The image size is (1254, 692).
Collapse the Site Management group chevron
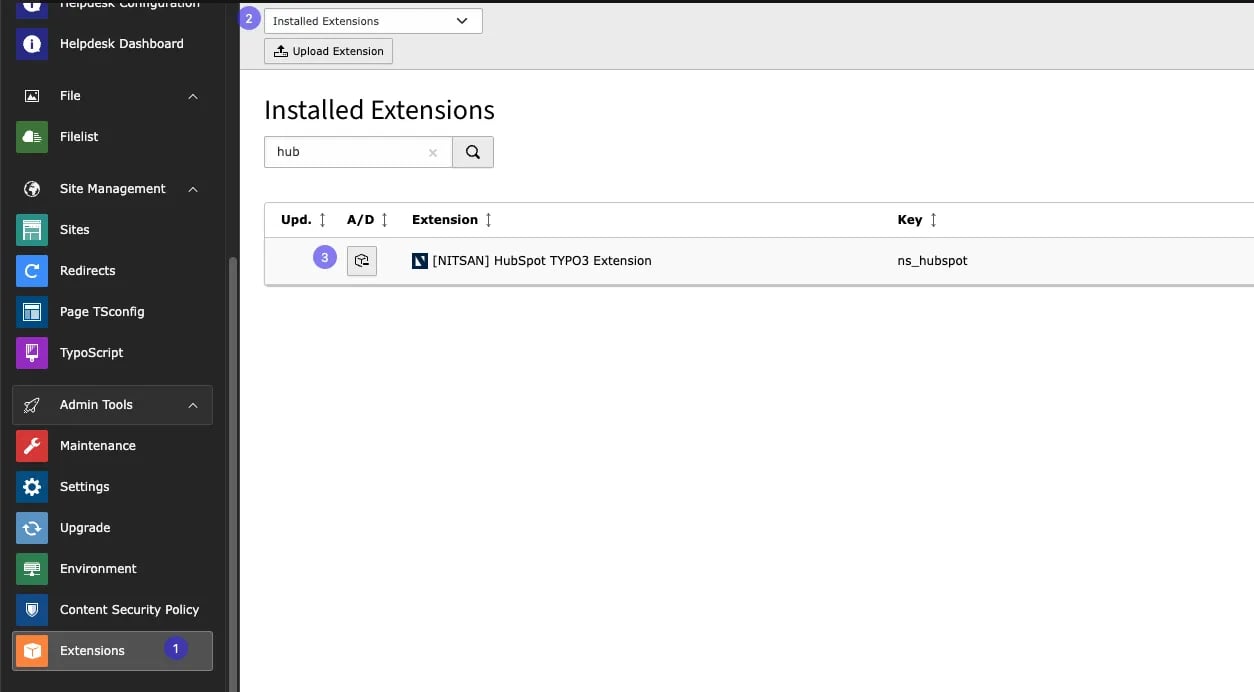pyautogui.click(x=193, y=189)
